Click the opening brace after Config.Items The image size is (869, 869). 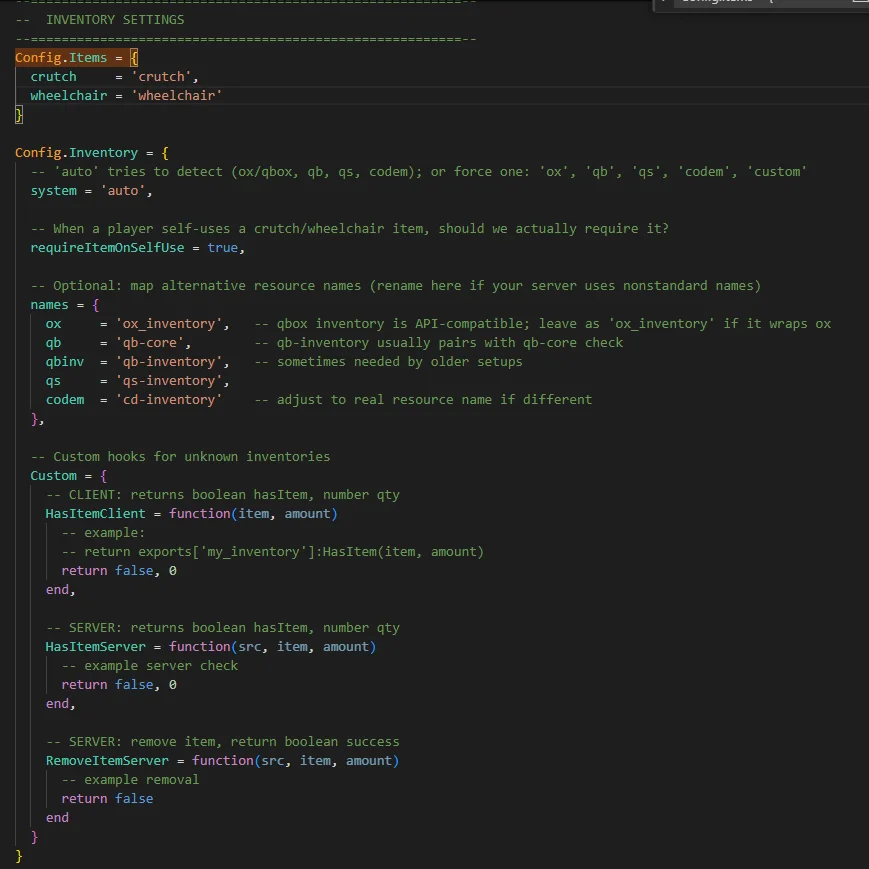tap(134, 58)
